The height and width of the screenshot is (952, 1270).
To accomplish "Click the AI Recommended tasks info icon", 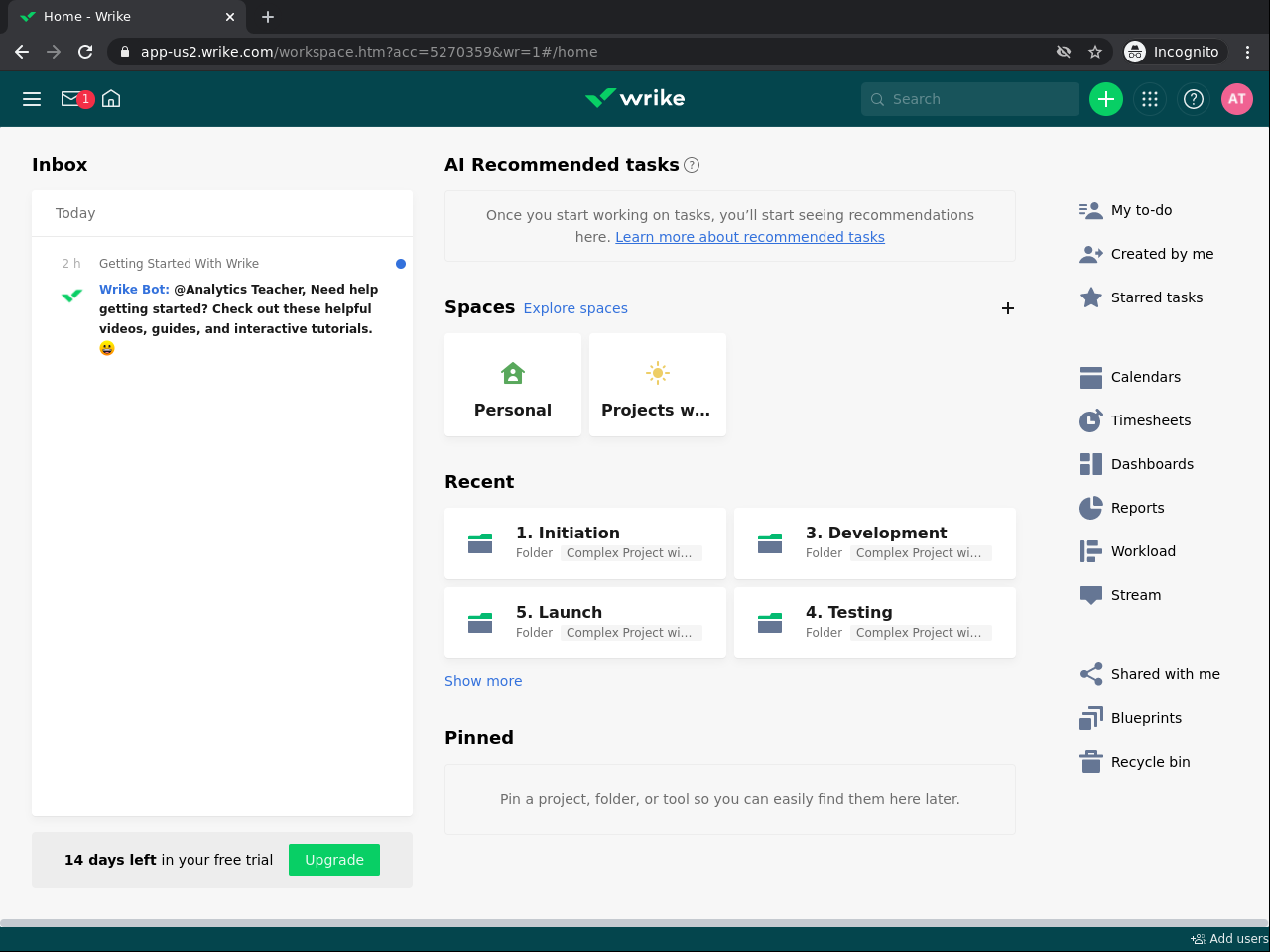I will (x=692, y=165).
